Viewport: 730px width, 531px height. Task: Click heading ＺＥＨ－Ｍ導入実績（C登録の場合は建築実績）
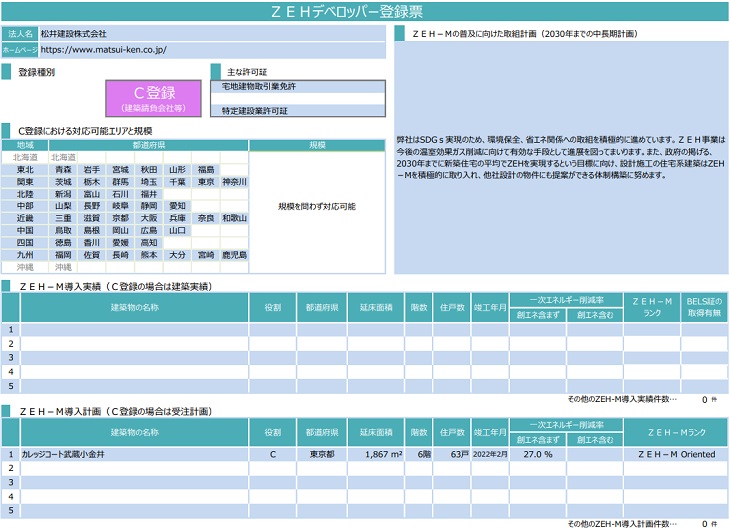[x=116, y=286]
